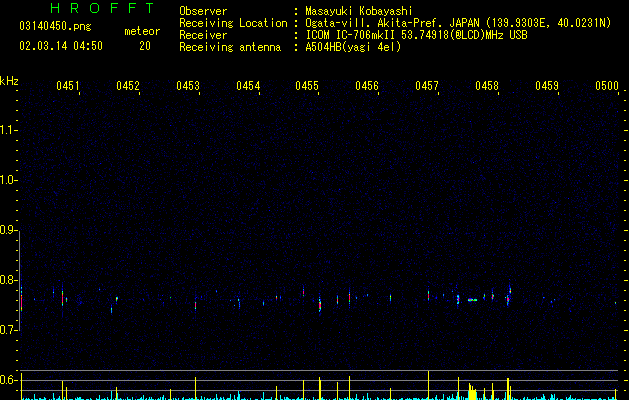Click the 0452 time axis marker

pos(128,85)
